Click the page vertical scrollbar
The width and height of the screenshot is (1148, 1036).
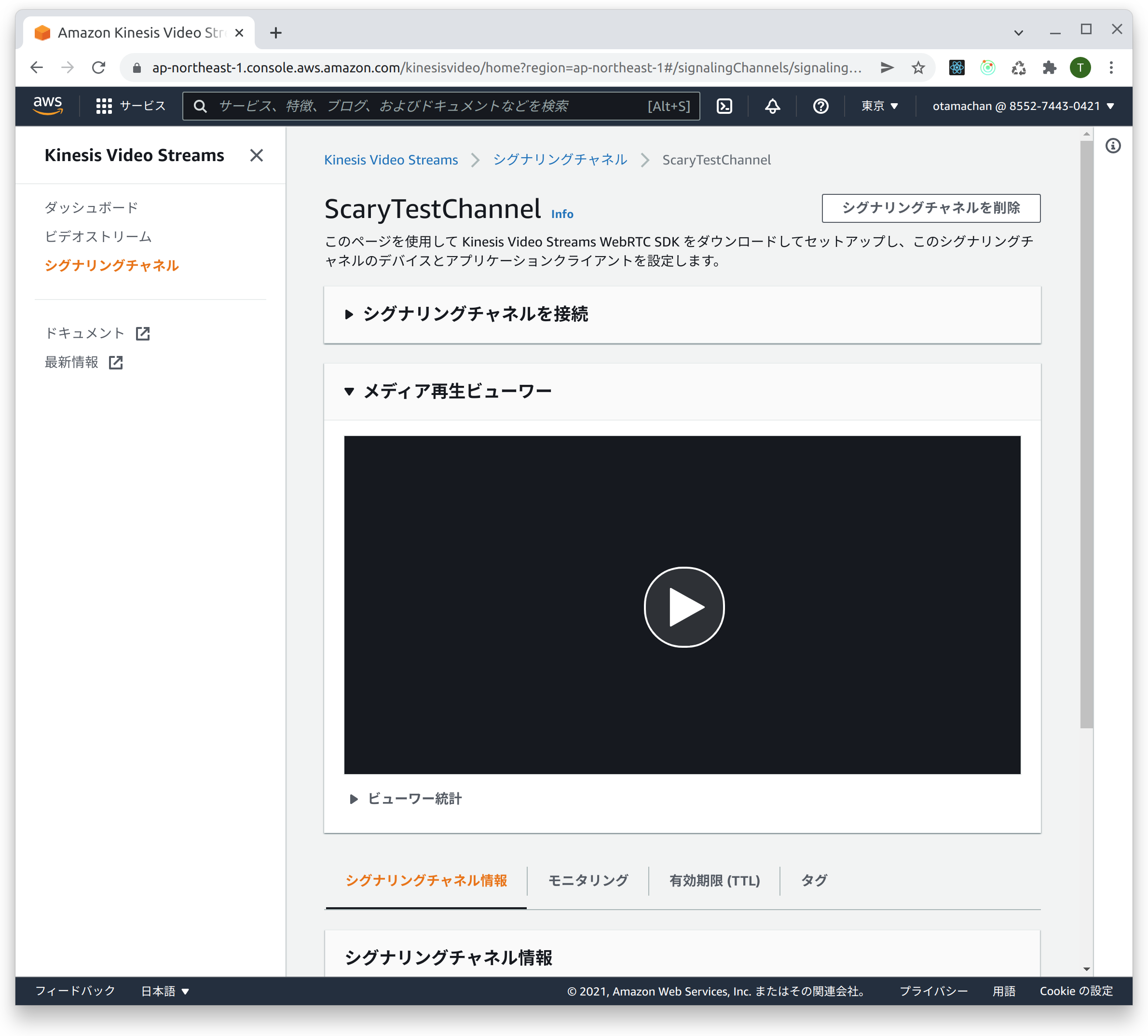(x=1086, y=435)
